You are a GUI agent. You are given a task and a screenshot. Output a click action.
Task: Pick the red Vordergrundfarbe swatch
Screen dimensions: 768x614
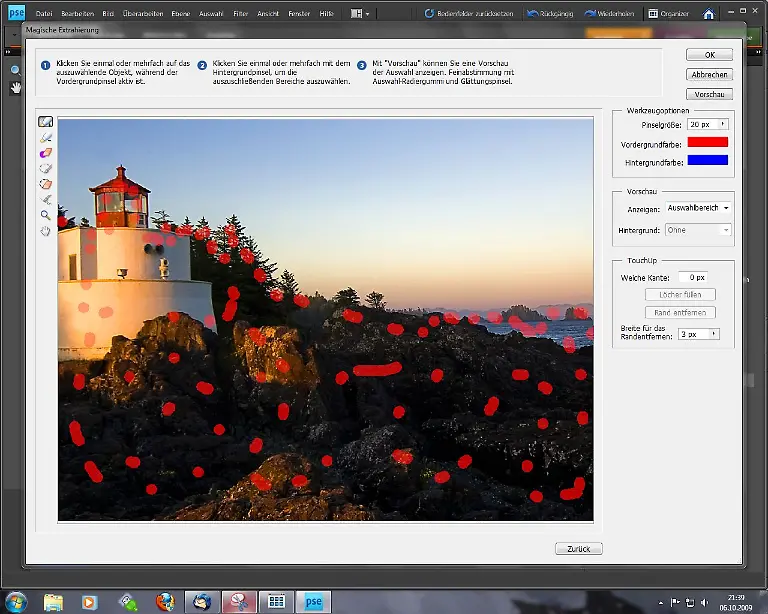[707, 143]
